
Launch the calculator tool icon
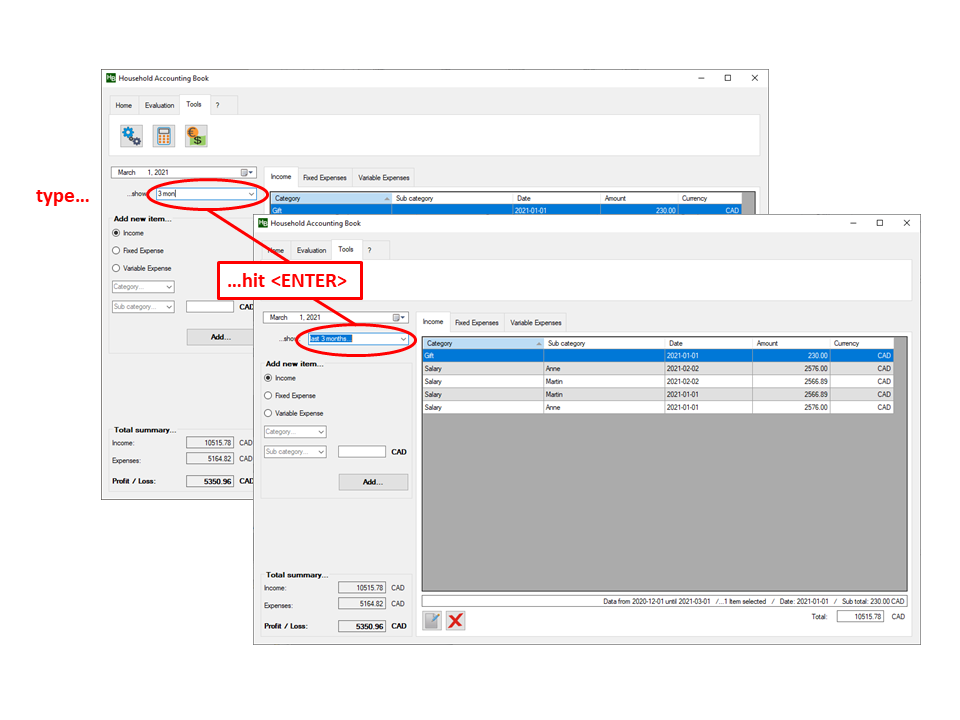point(163,136)
